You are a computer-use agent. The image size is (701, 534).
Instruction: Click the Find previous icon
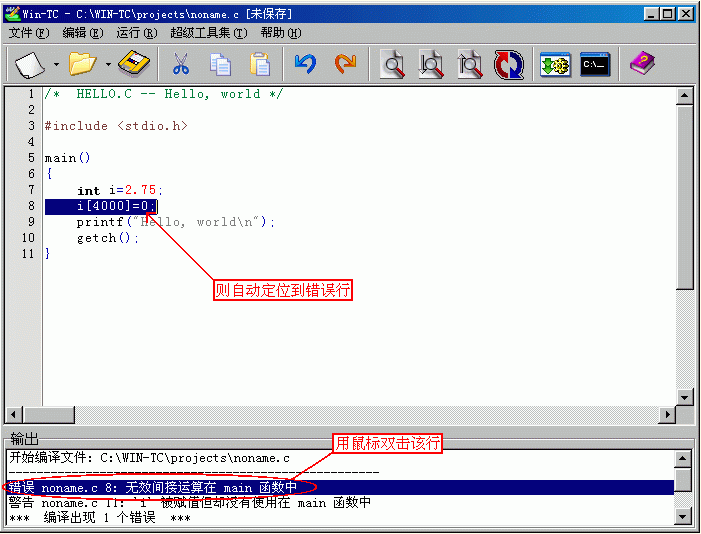[x=469, y=64]
